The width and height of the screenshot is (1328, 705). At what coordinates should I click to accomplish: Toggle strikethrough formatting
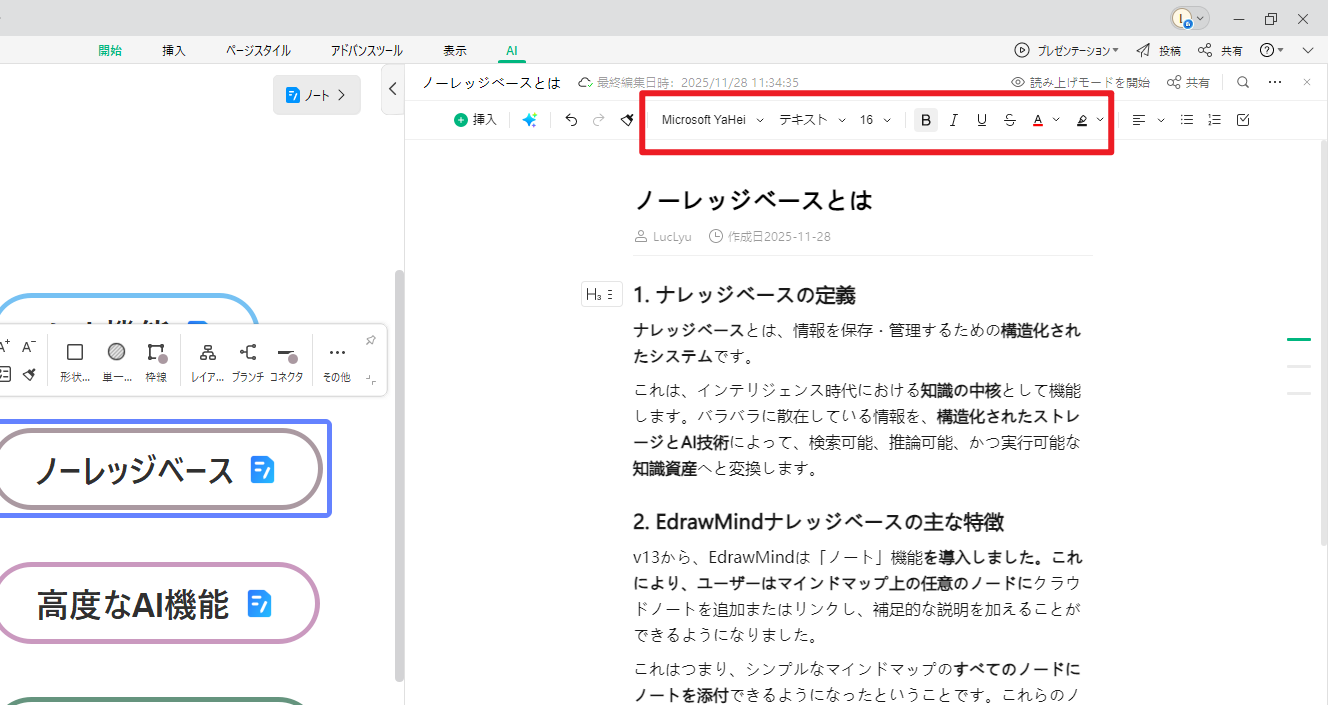point(1010,119)
